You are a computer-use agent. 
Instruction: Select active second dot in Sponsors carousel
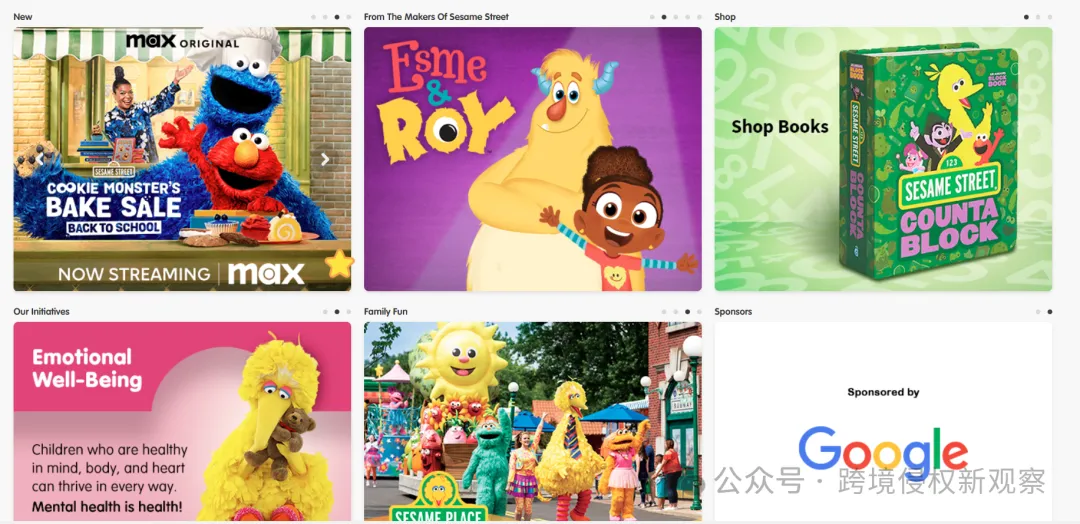coord(1050,312)
